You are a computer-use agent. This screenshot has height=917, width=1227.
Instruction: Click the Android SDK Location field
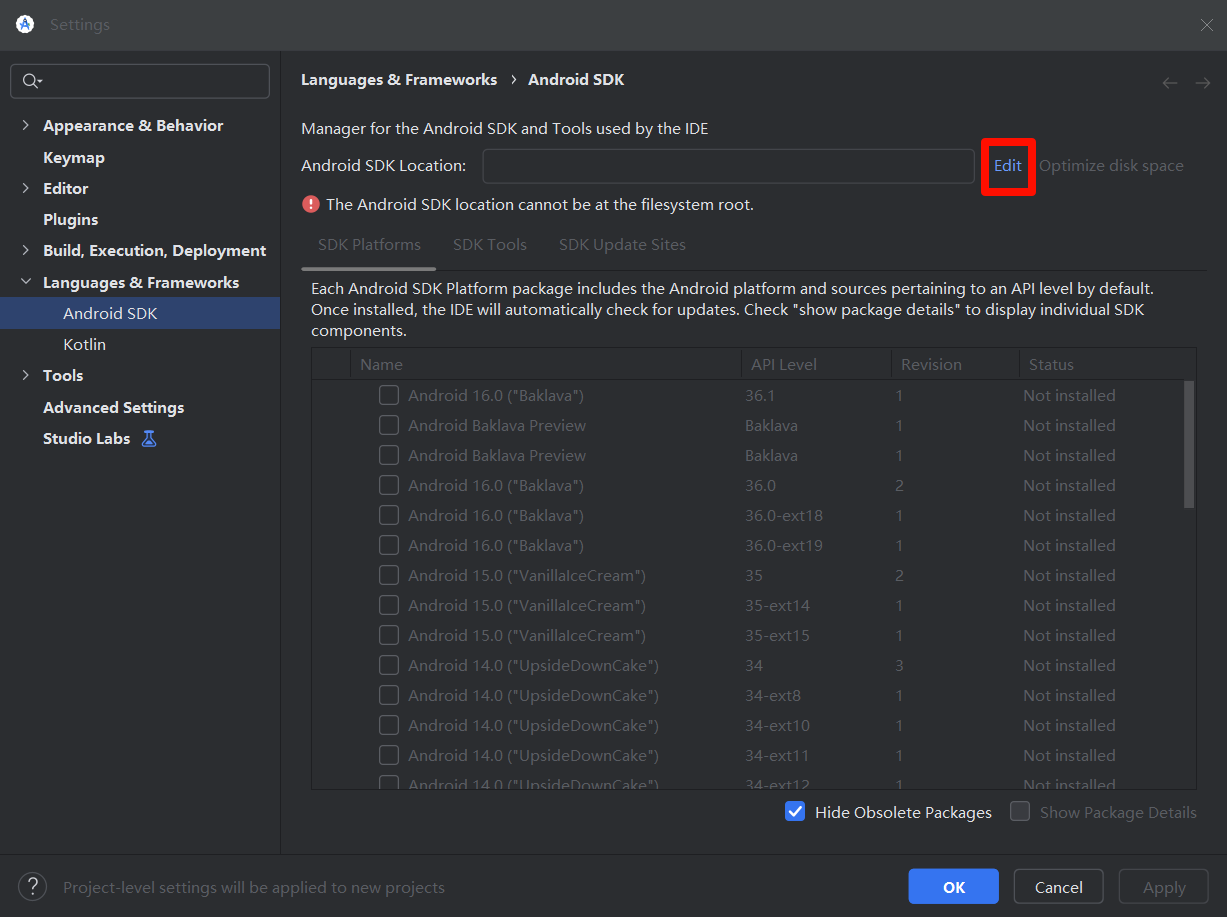(728, 166)
